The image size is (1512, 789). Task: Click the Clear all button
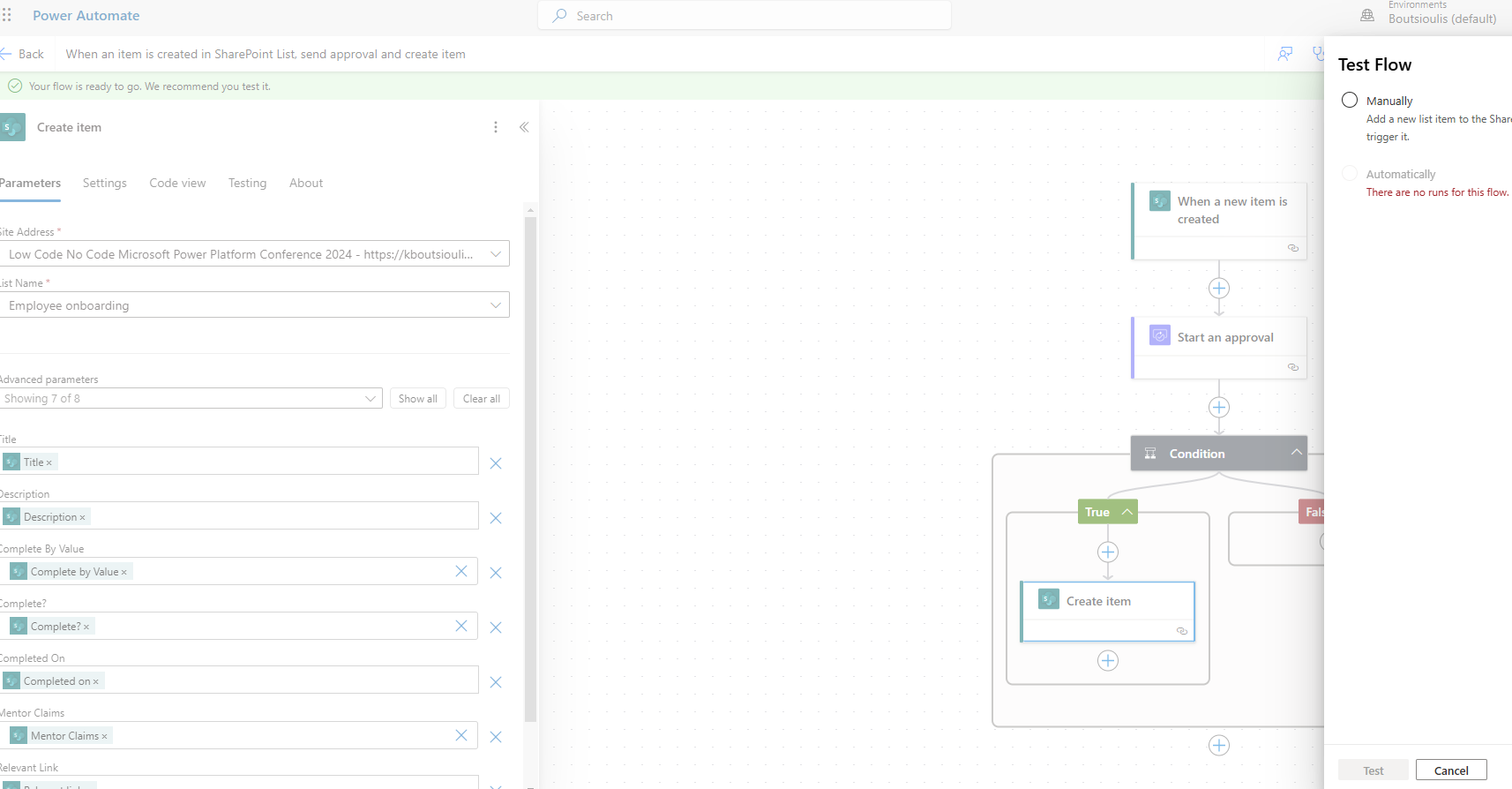(x=482, y=398)
